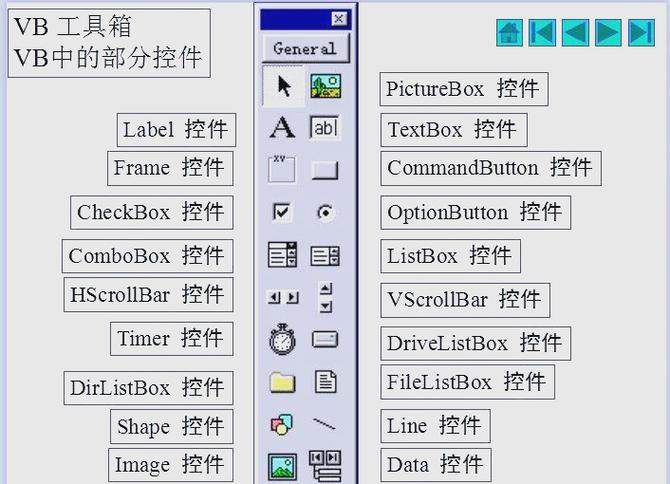This screenshot has height=484, width=670.
Task: Select the Timer stopwatch tool icon
Action: (x=282, y=339)
